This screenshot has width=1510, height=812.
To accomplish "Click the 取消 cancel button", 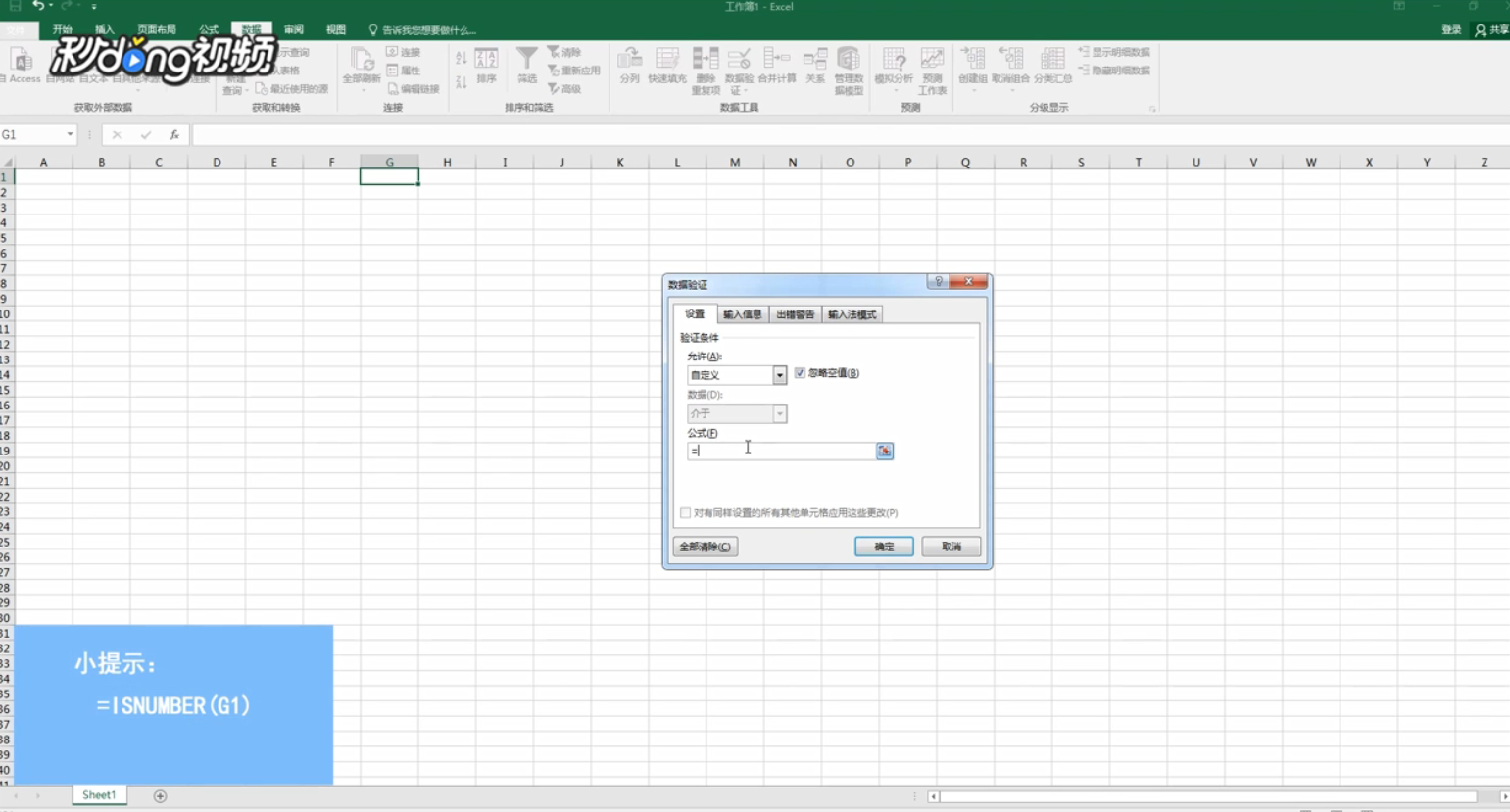I will click(950, 547).
